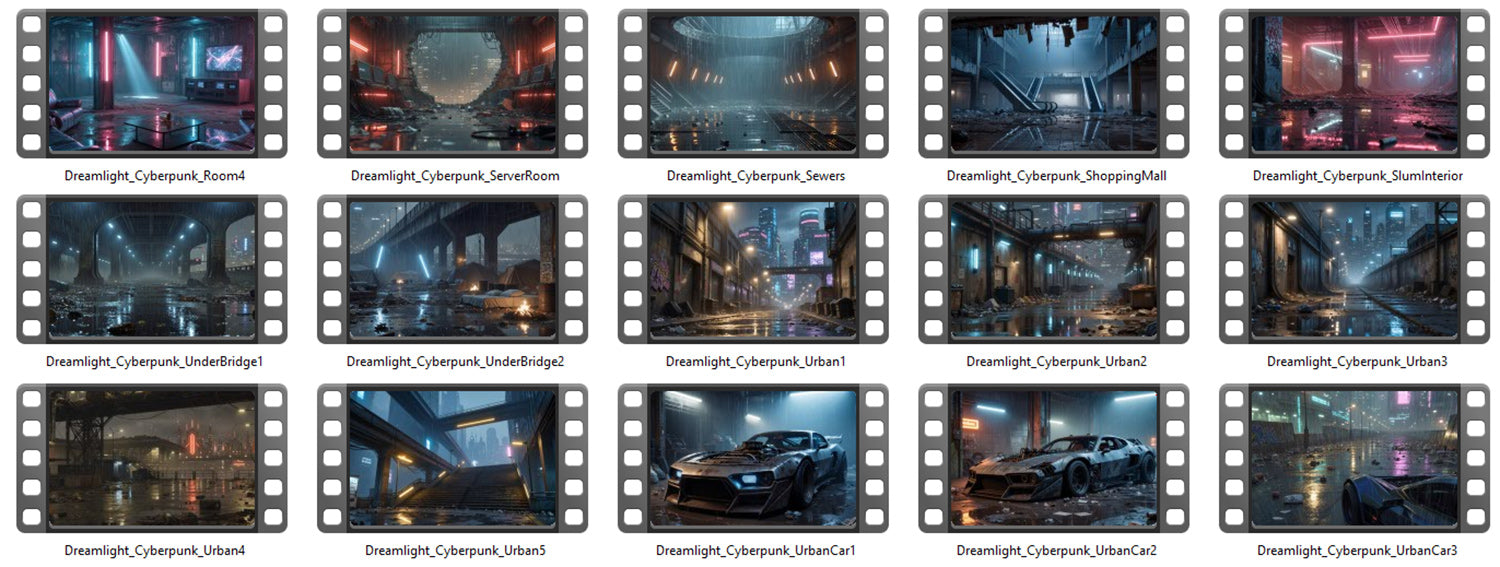Image resolution: width=1500 pixels, height=567 pixels.
Task: Select the UnderBridge2 campfire video icon
Action: [x=453, y=270]
